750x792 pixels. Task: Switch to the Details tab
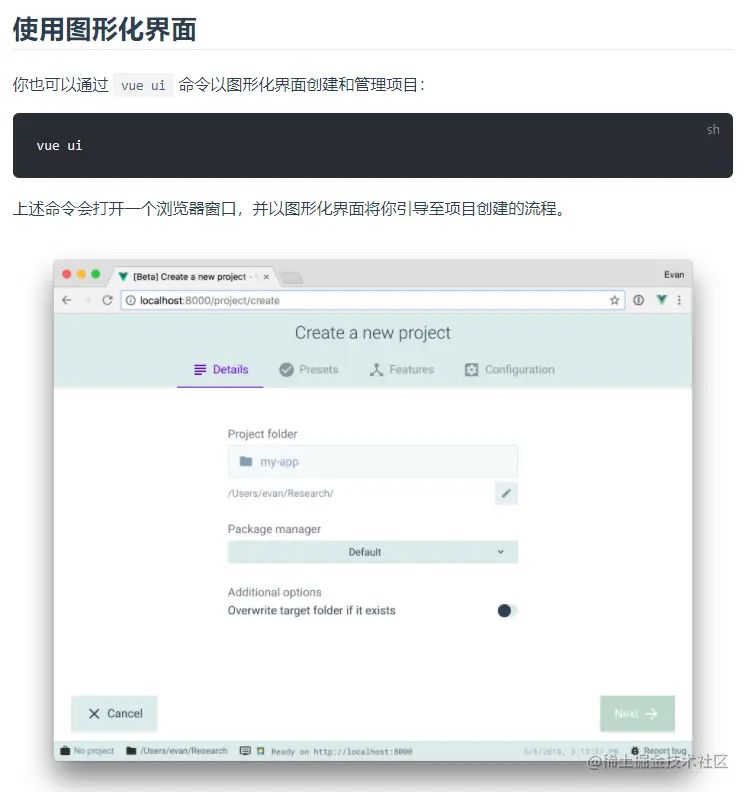[220, 370]
